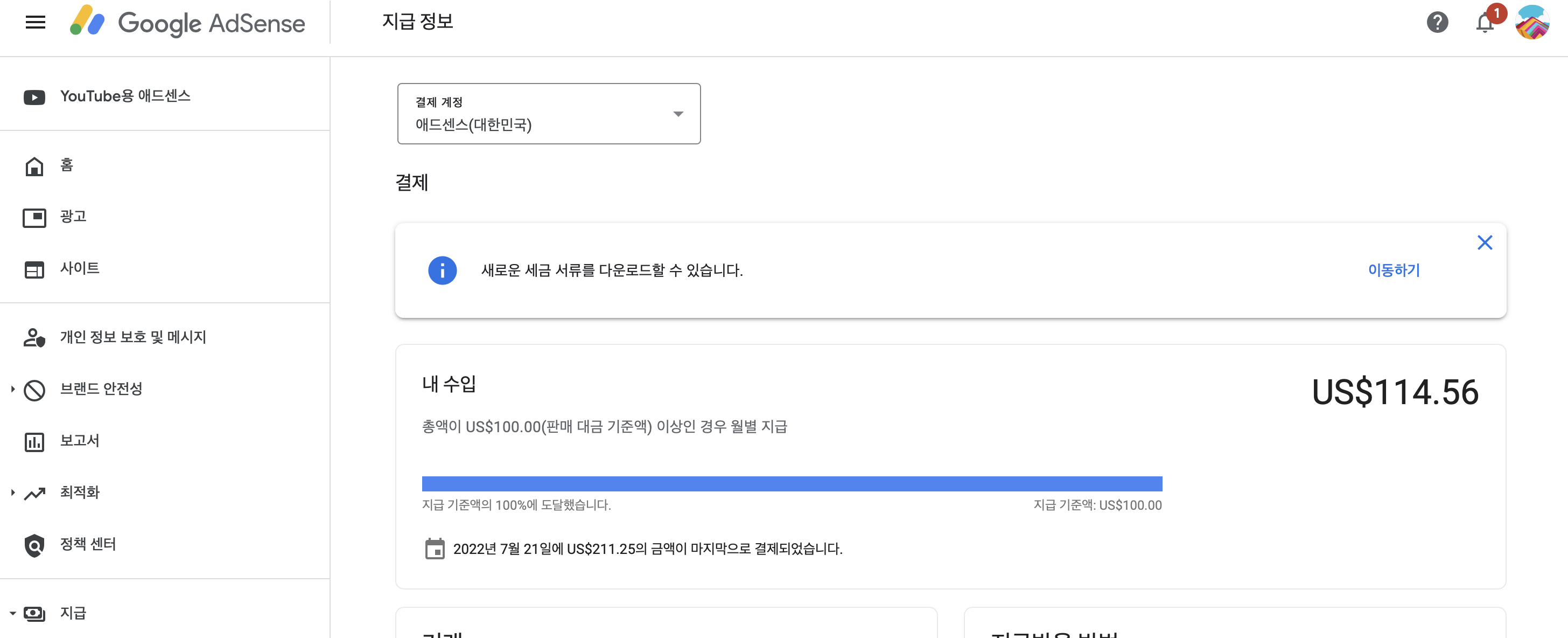Open the hamburger main menu

point(36,23)
